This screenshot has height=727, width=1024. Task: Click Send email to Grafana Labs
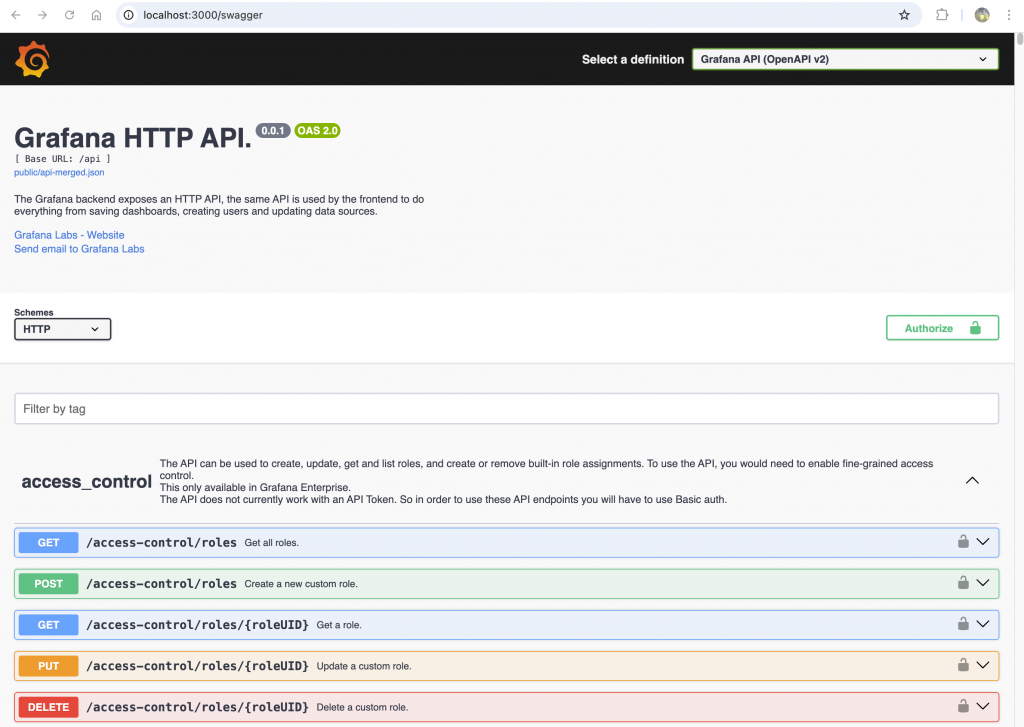(79, 249)
